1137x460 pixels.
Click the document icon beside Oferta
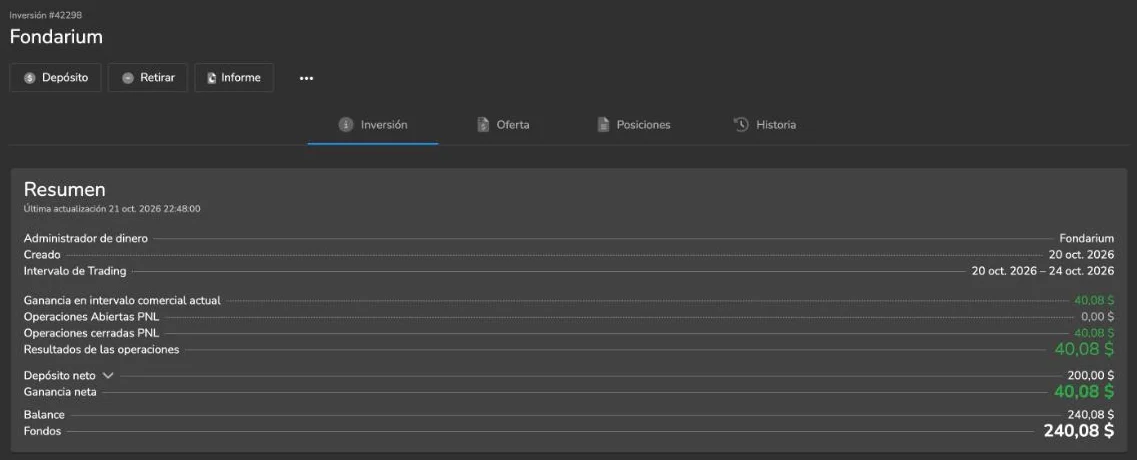tap(483, 125)
